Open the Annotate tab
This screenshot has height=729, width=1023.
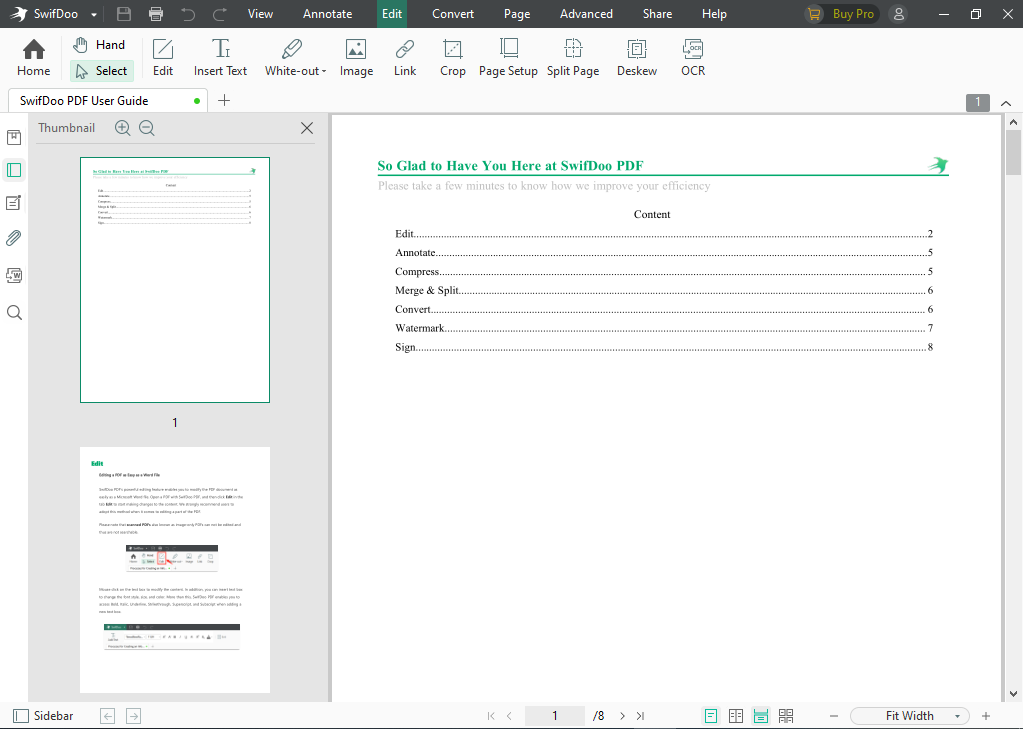click(327, 14)
